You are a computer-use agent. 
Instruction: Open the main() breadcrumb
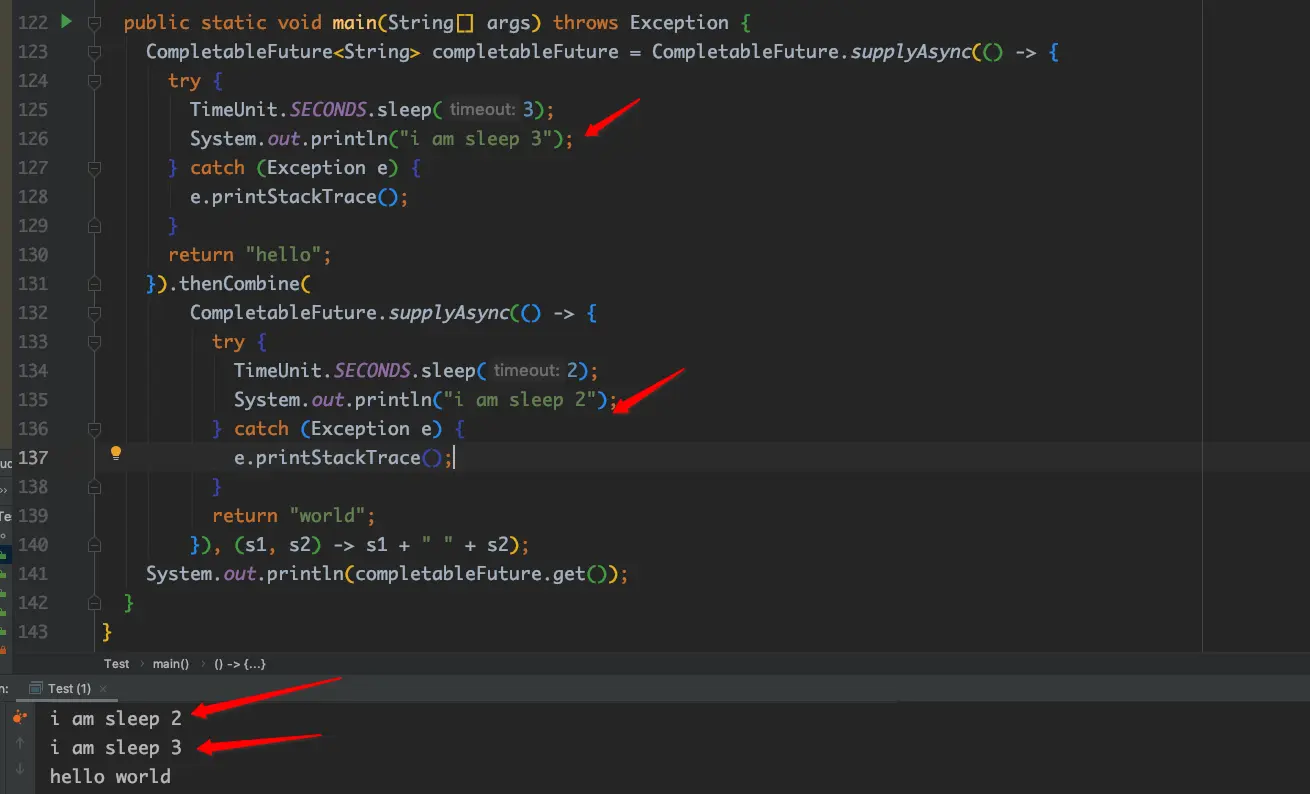tap(170, 663)
